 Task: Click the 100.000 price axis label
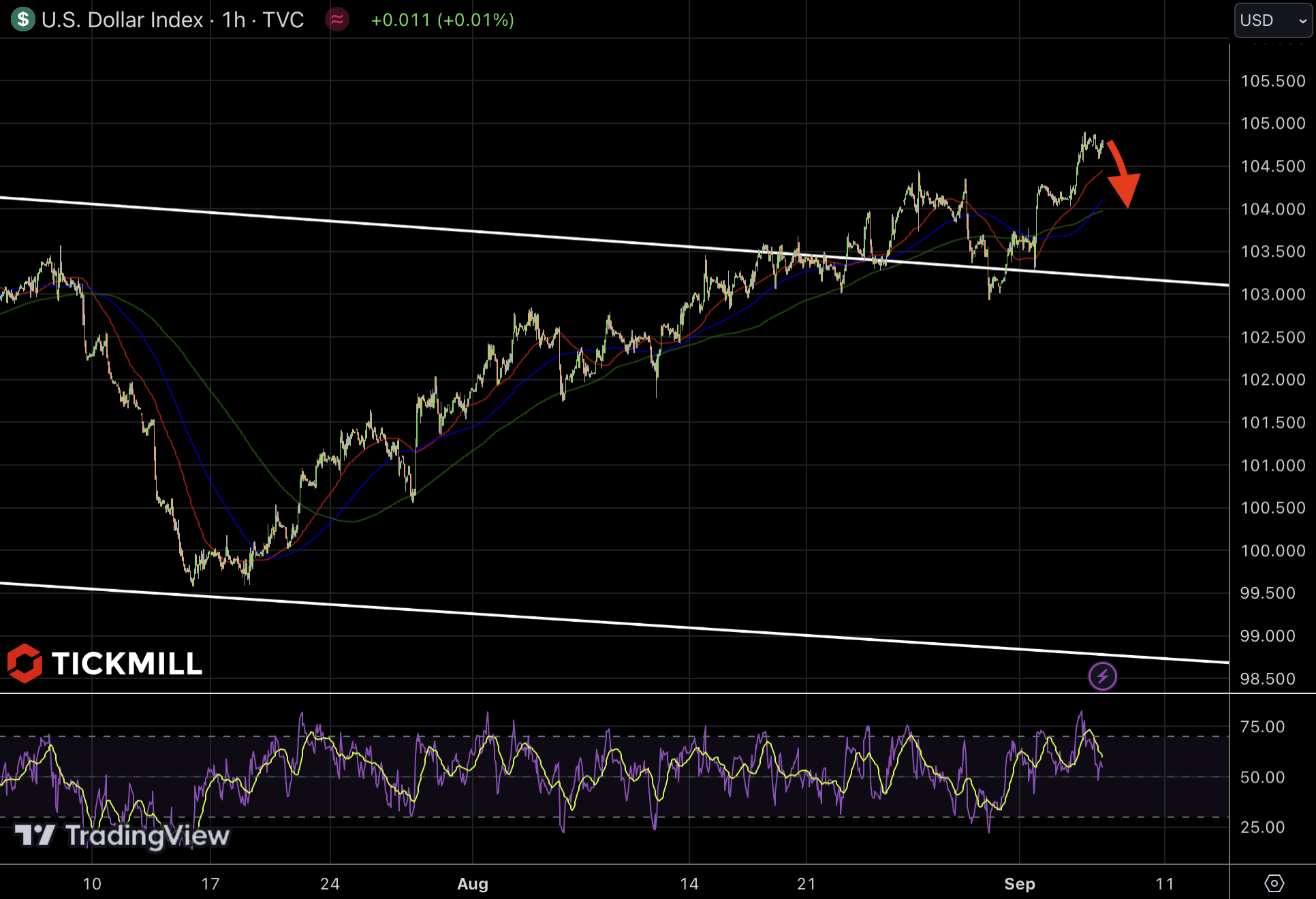(1272, 550)
